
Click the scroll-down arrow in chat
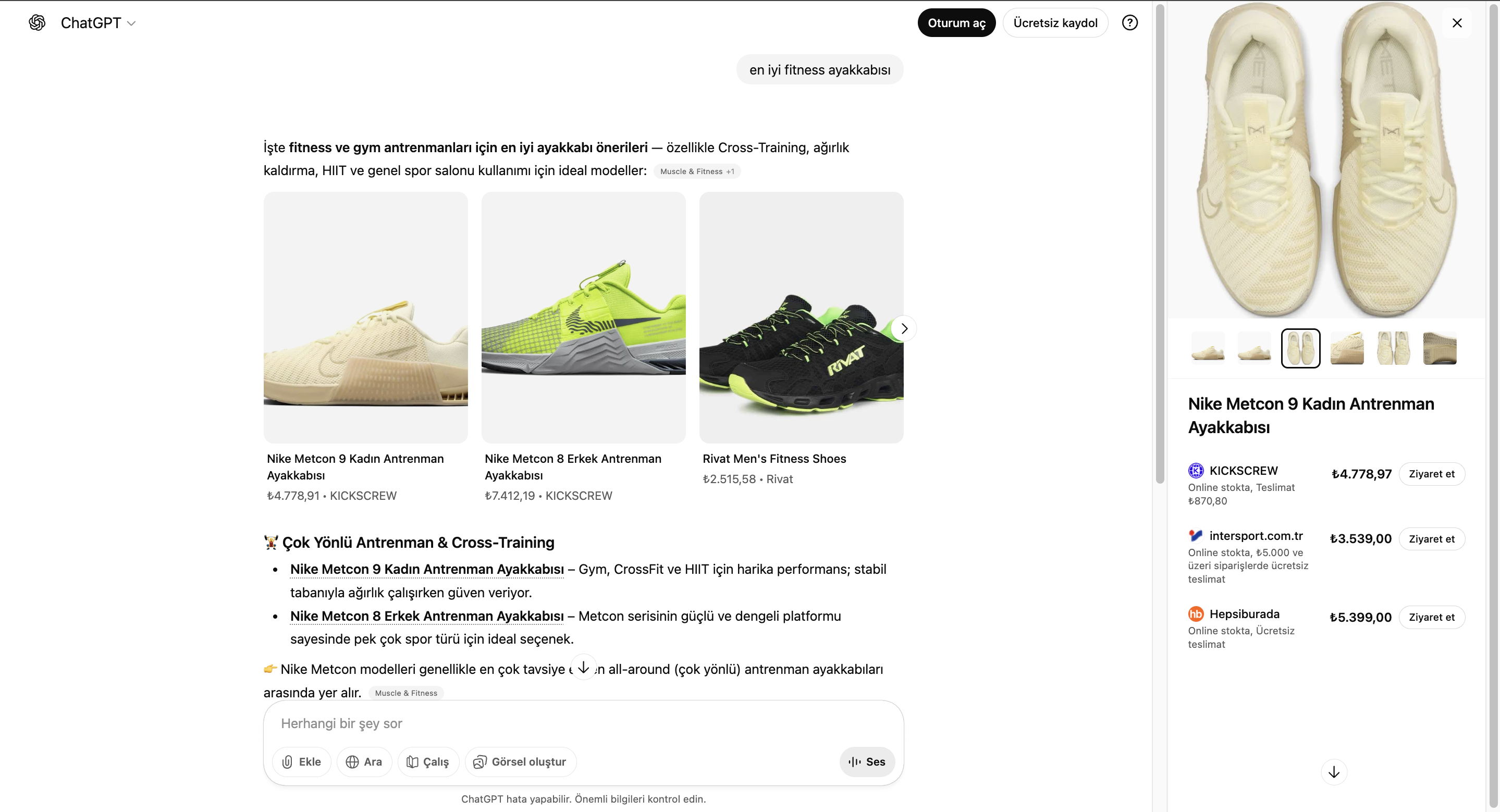click(583, 667)
